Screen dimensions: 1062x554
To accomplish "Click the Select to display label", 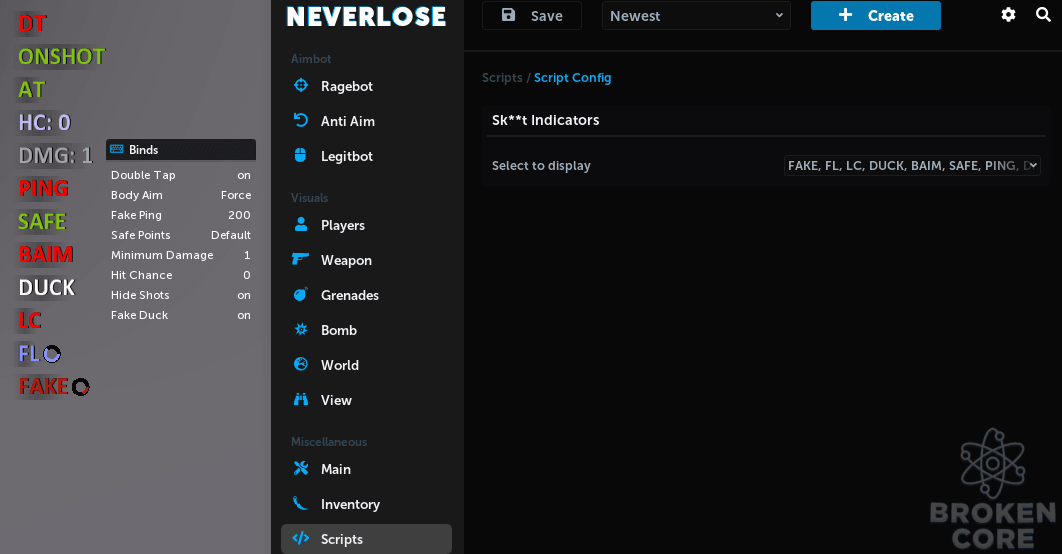I will click(541, 165).
